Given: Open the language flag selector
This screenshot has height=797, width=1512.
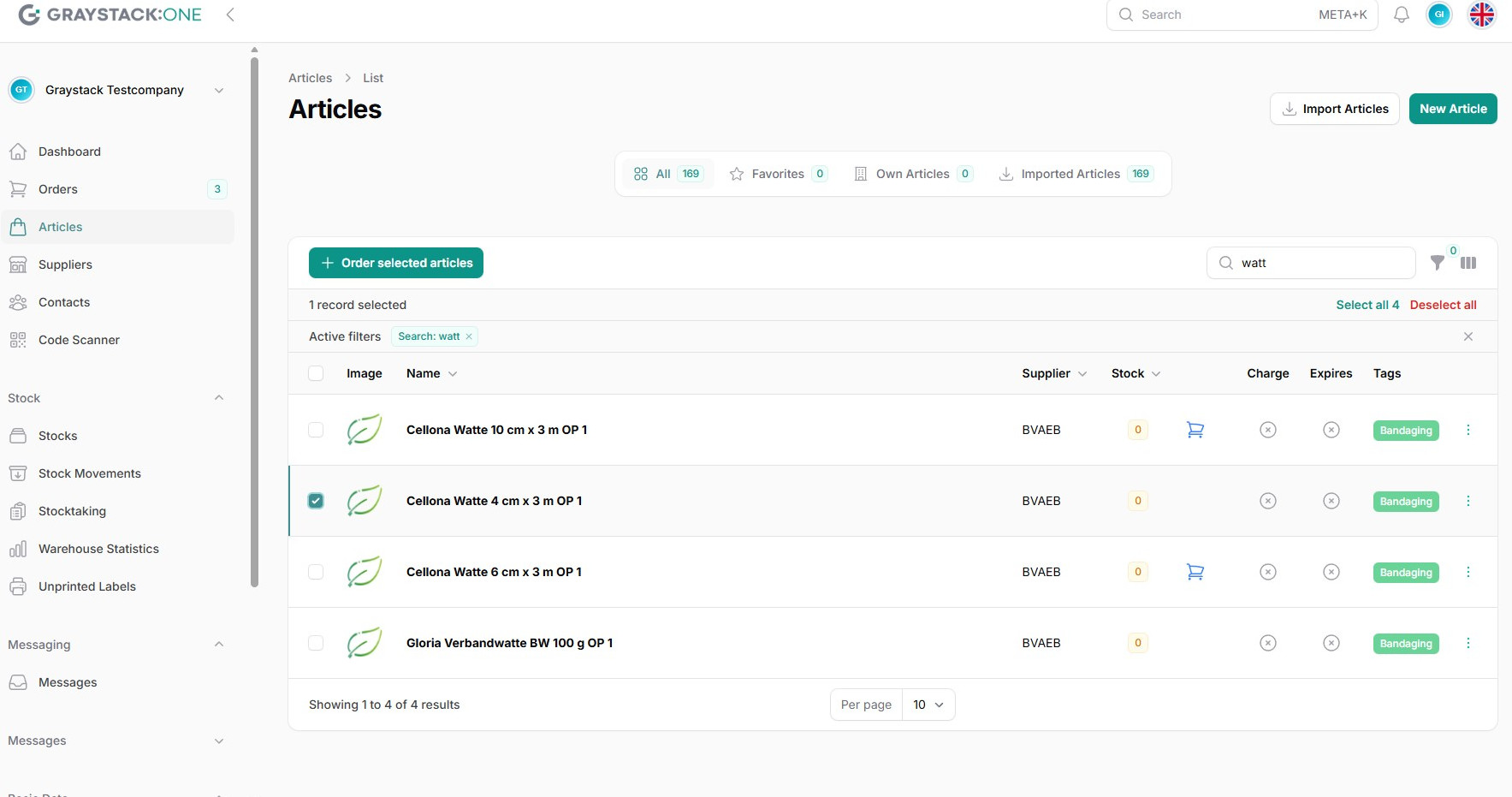Looking at the screenshot, I should [x=1482, y=15].
